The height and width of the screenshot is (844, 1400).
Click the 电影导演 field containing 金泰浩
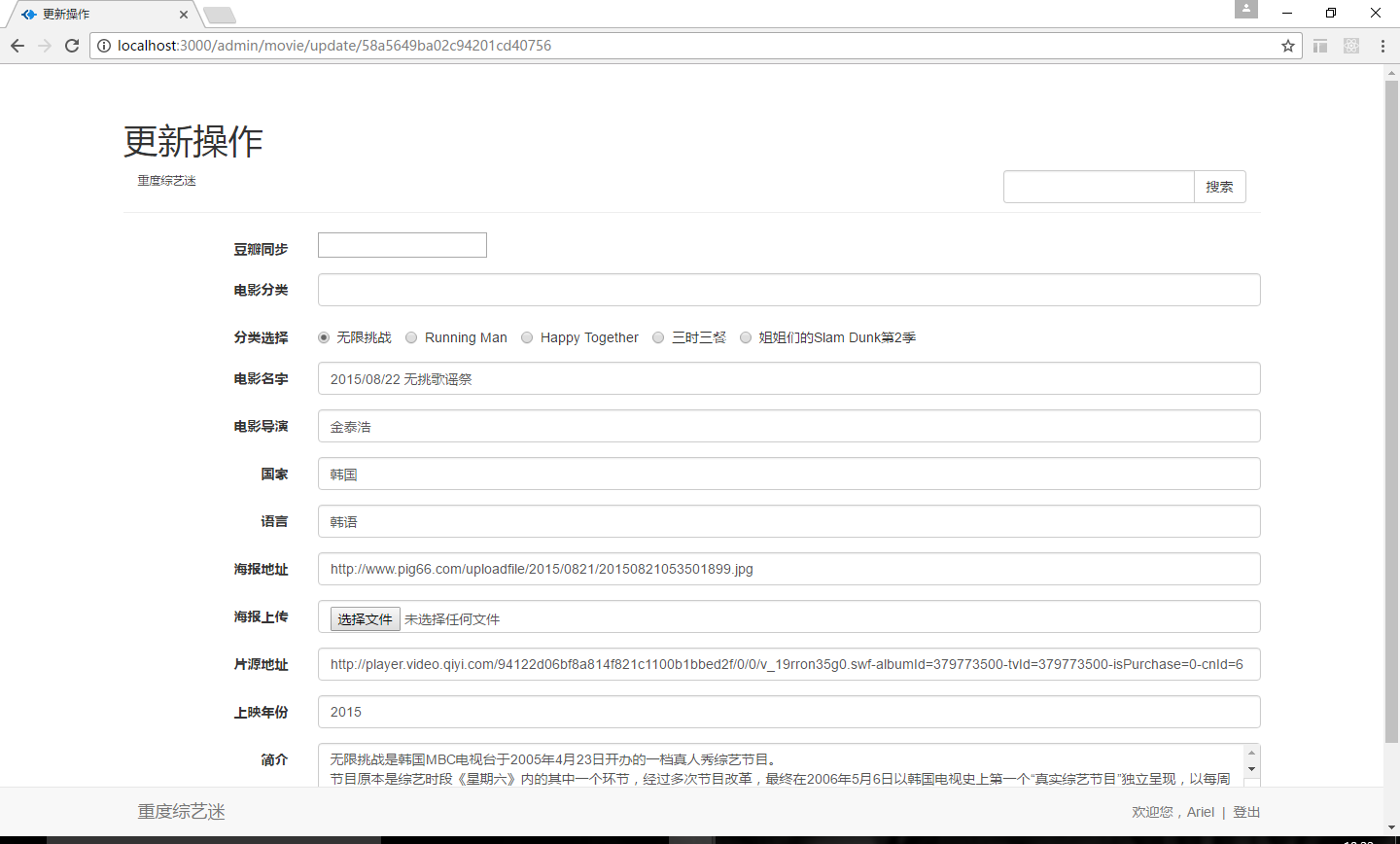pos(788,426)
